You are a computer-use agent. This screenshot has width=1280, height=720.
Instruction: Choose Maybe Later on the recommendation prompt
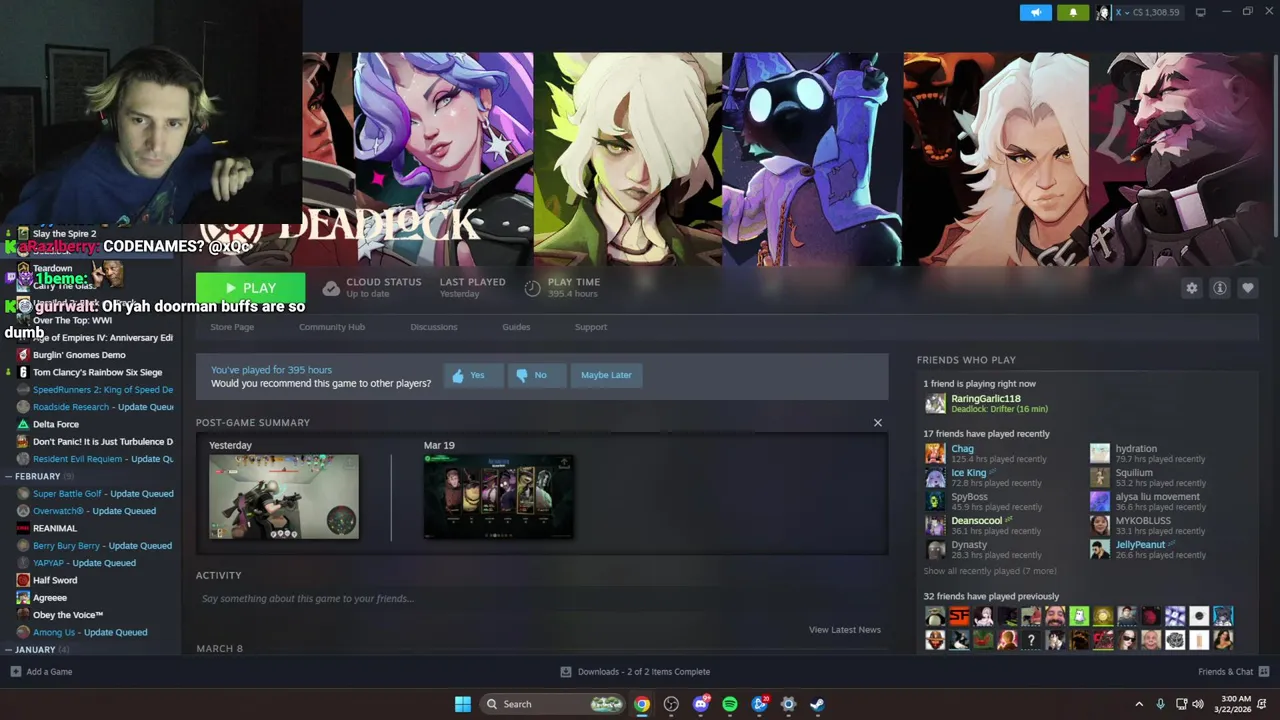click(x=606, y=375)
